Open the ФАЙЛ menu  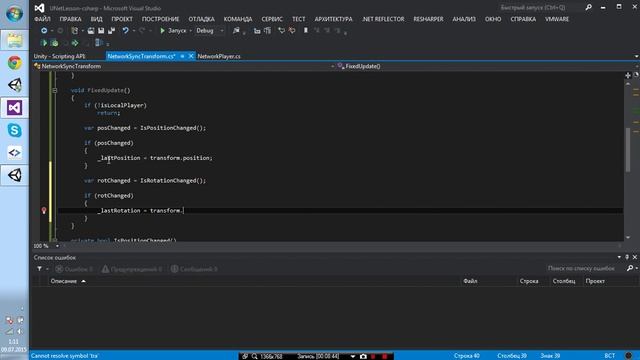pyautogui.click(x=42, y=19)
